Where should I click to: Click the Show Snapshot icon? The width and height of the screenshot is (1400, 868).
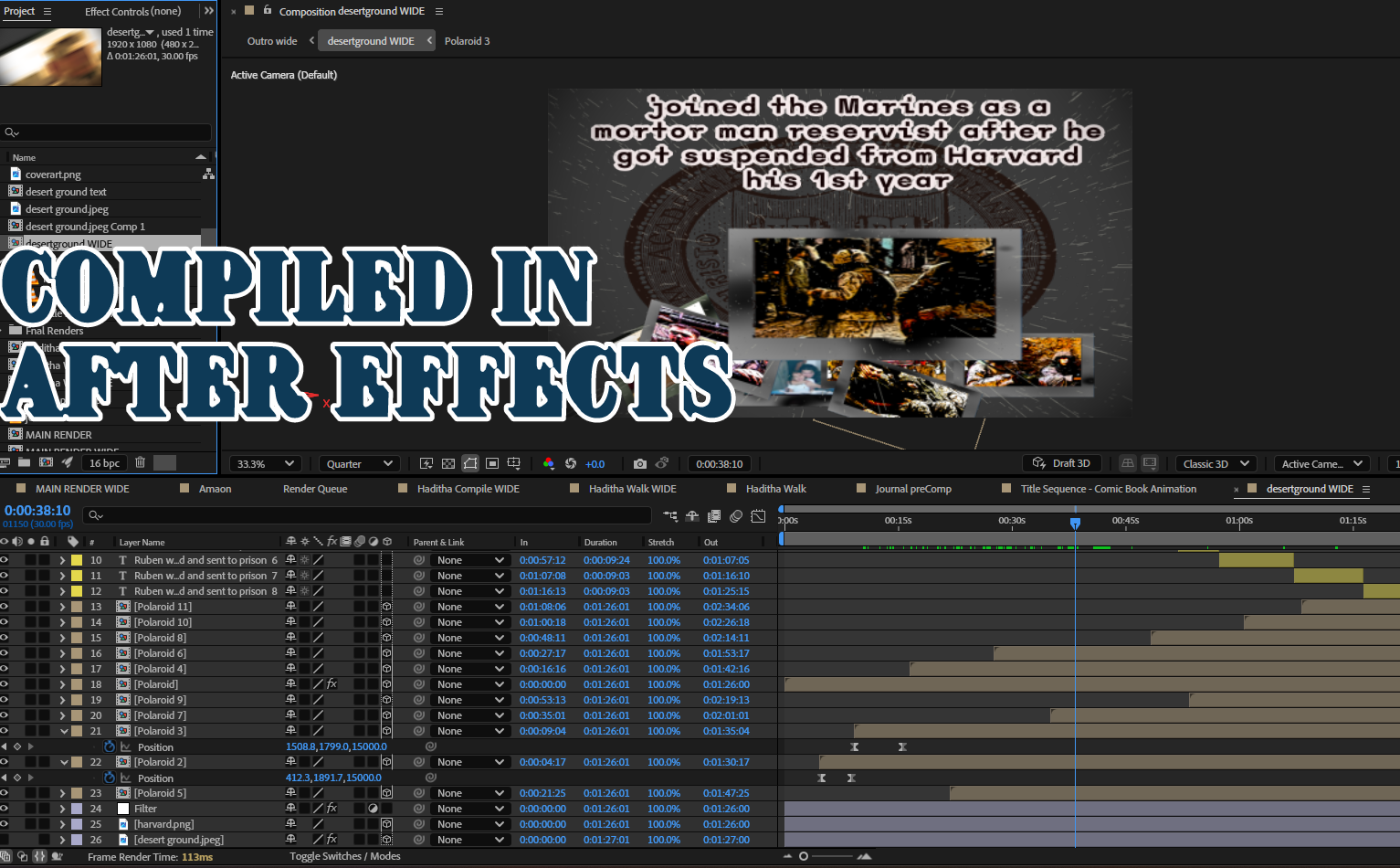pos(662,463)
